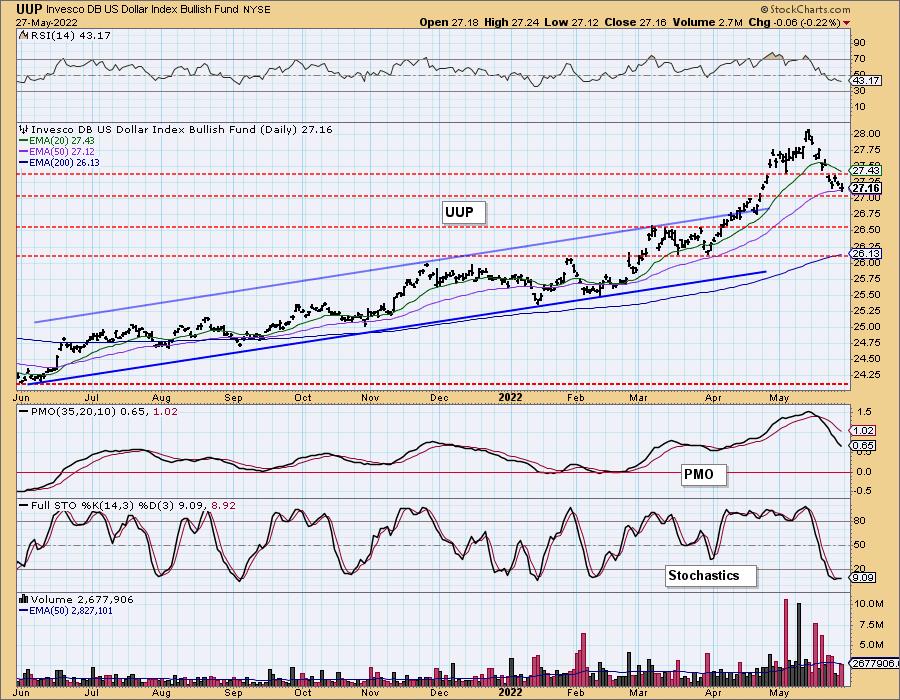The image size is (900, 700).
Task: Click the Low 27.12 value
Action: tap(571, 22)
